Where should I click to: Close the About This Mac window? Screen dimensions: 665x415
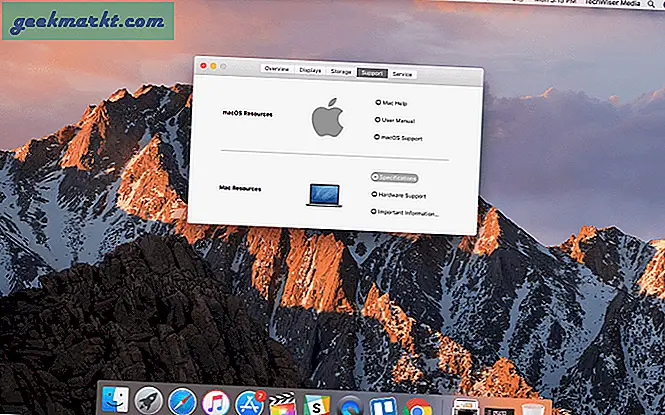coord(203,65)
